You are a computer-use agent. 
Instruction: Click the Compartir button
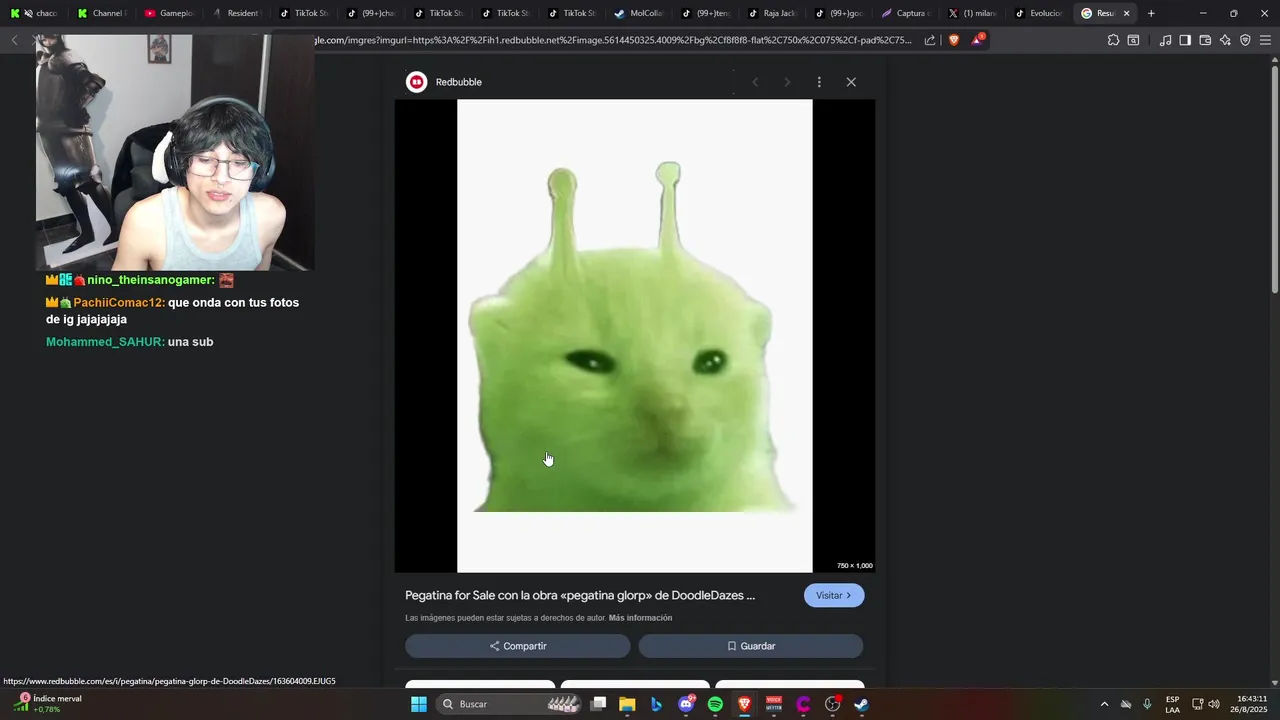tap(518, 646)
